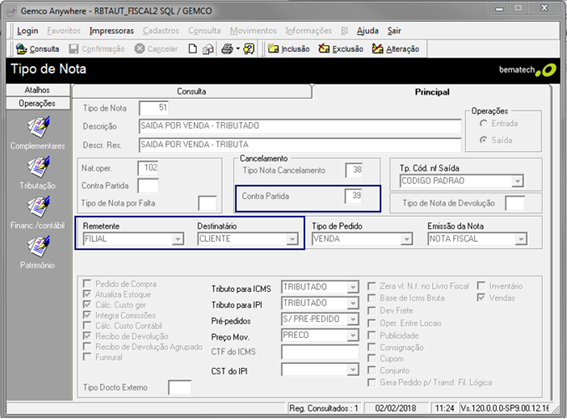
Task: Click the Sair menu item
Action: tap(394, 31)
